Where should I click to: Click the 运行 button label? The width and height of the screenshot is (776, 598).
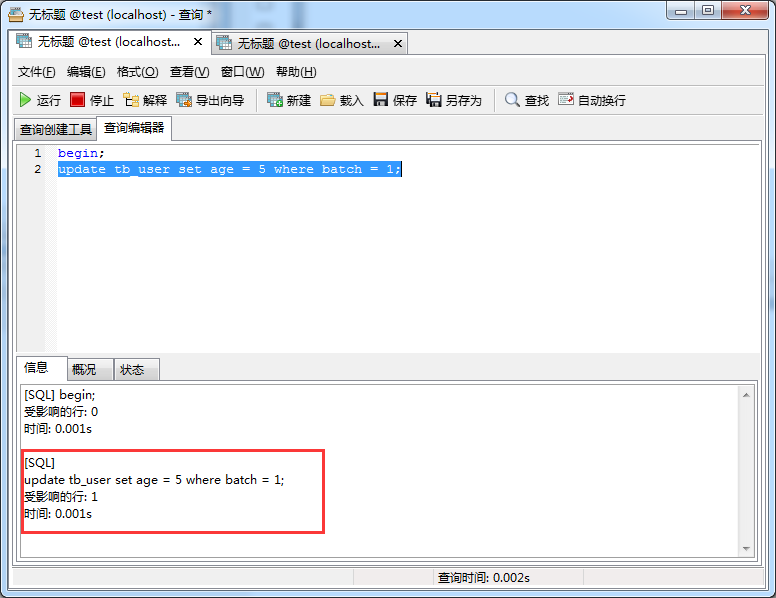coord(48,100)
